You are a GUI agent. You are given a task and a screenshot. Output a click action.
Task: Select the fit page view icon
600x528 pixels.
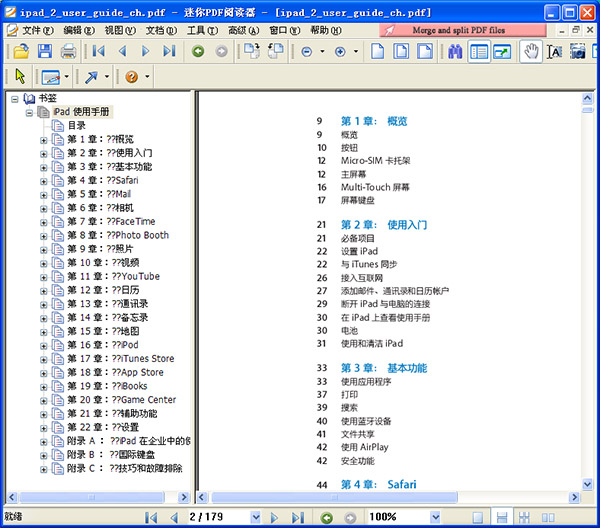[x=401, y=51]
